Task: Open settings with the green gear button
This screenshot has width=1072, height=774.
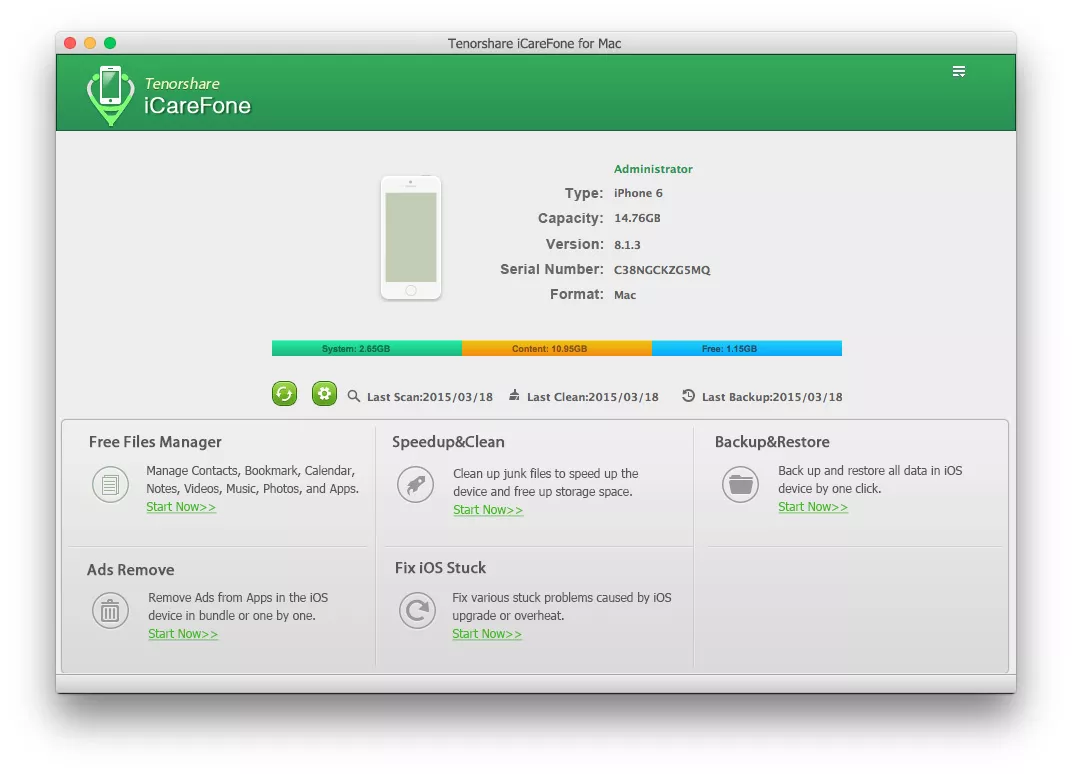Action: coord(324,394)
